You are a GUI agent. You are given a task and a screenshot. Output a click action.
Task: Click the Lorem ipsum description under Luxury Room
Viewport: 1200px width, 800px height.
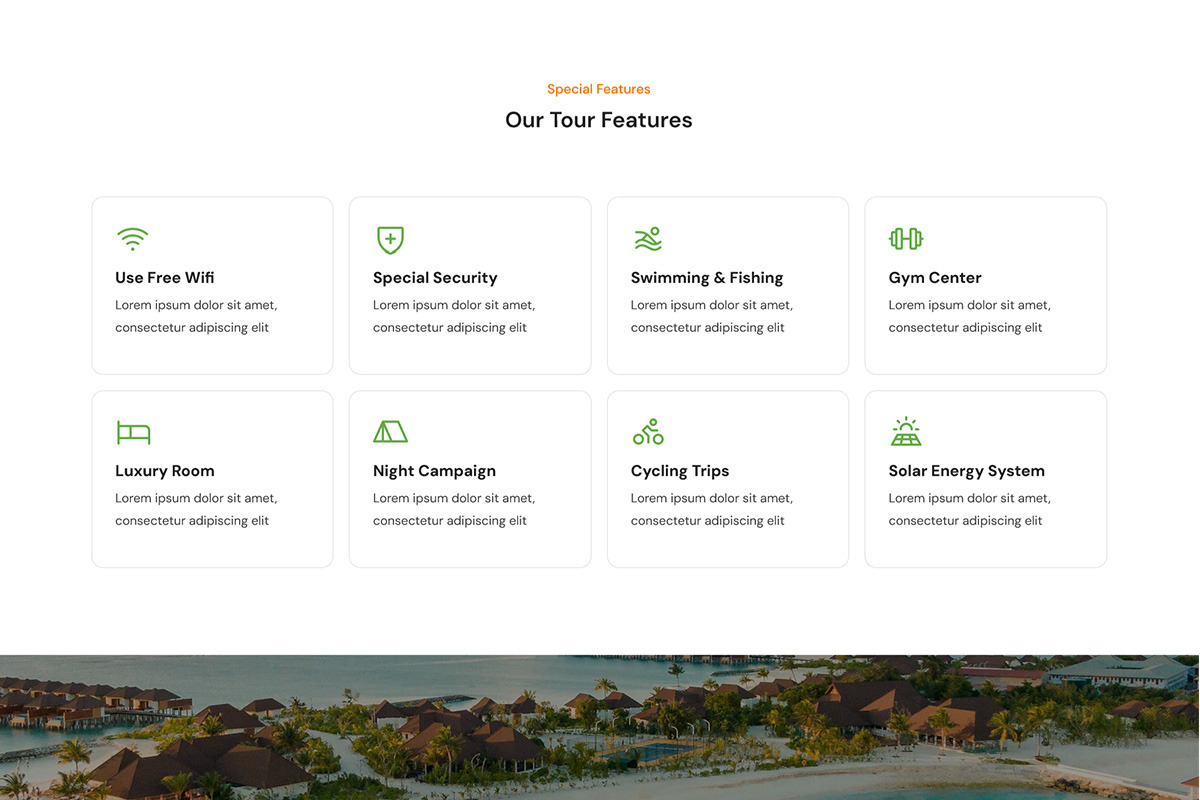[x=196, y=509]
